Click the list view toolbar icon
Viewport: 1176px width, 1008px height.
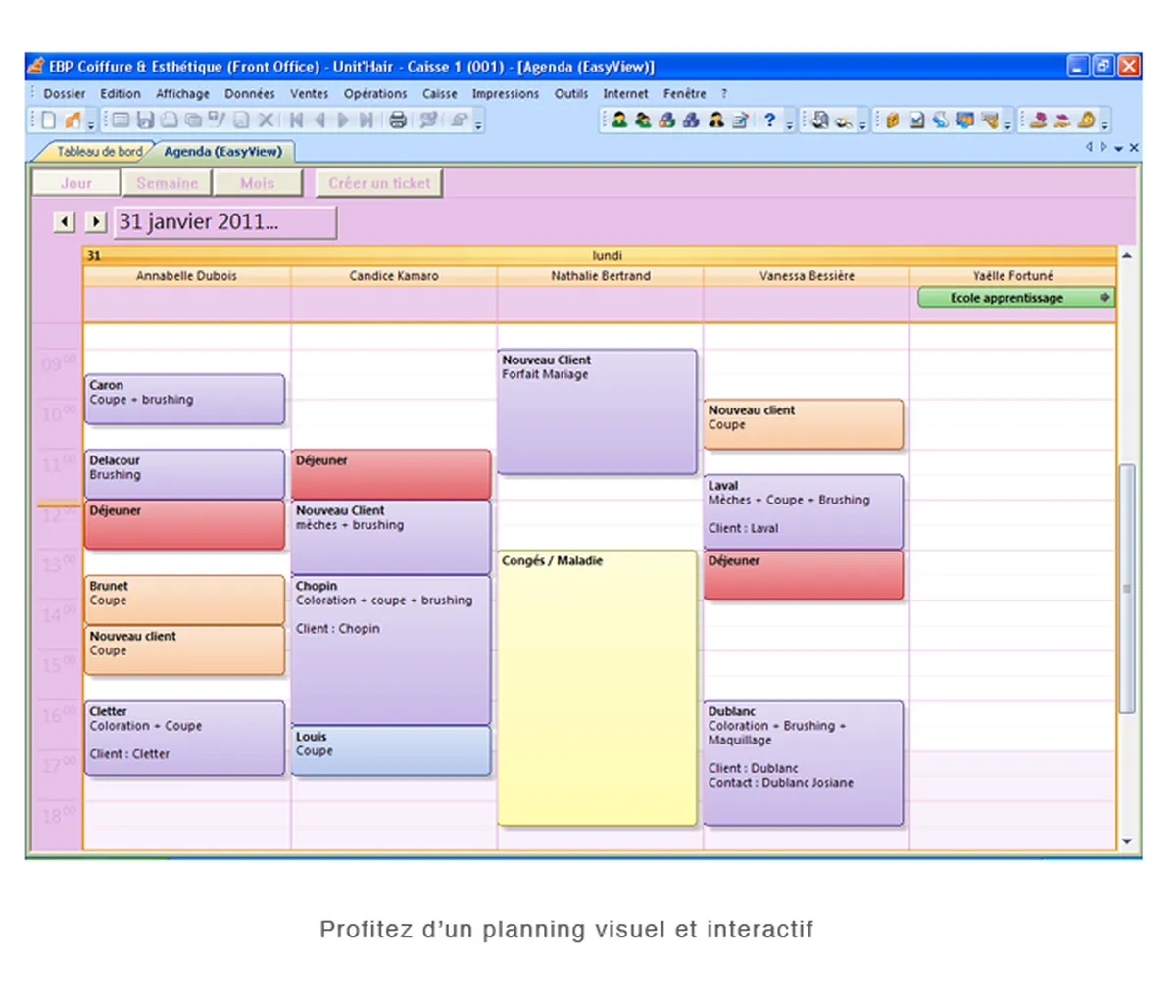click(120, 120)
